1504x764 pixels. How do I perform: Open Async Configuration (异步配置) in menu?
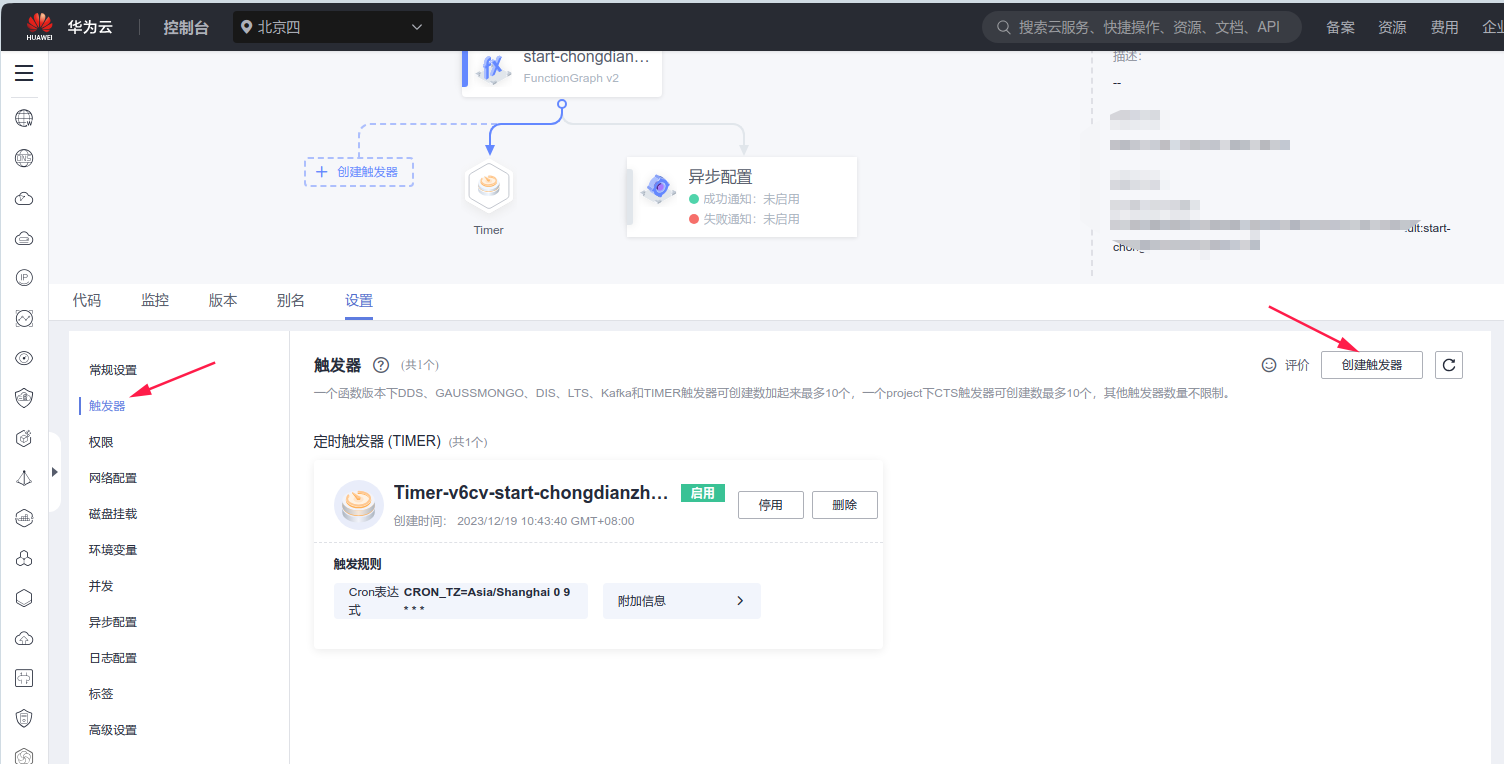pyautogui.click(x=113, y=622)
